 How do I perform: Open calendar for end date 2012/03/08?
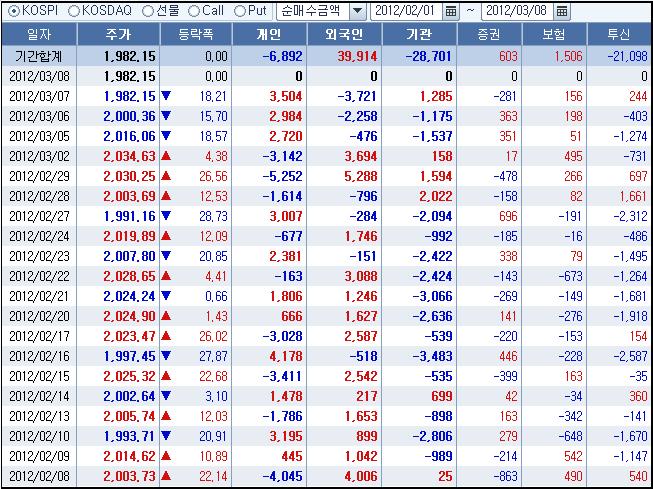562,11
